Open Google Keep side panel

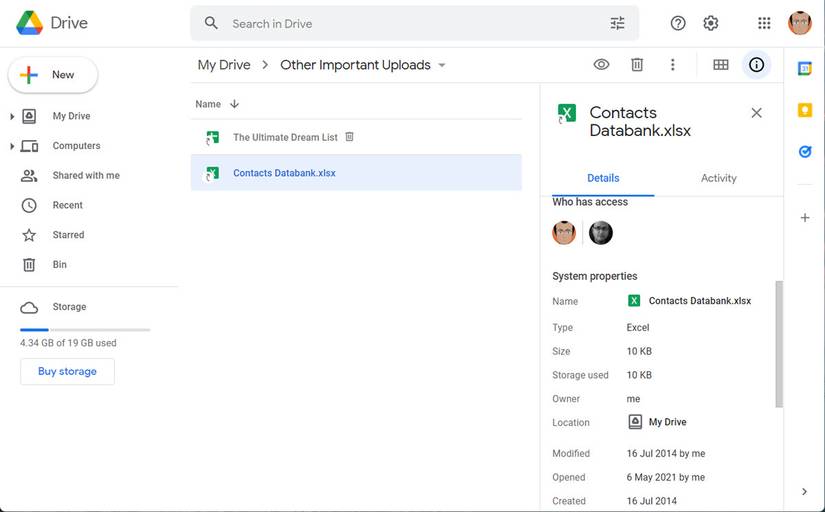(x=804, y=110)
